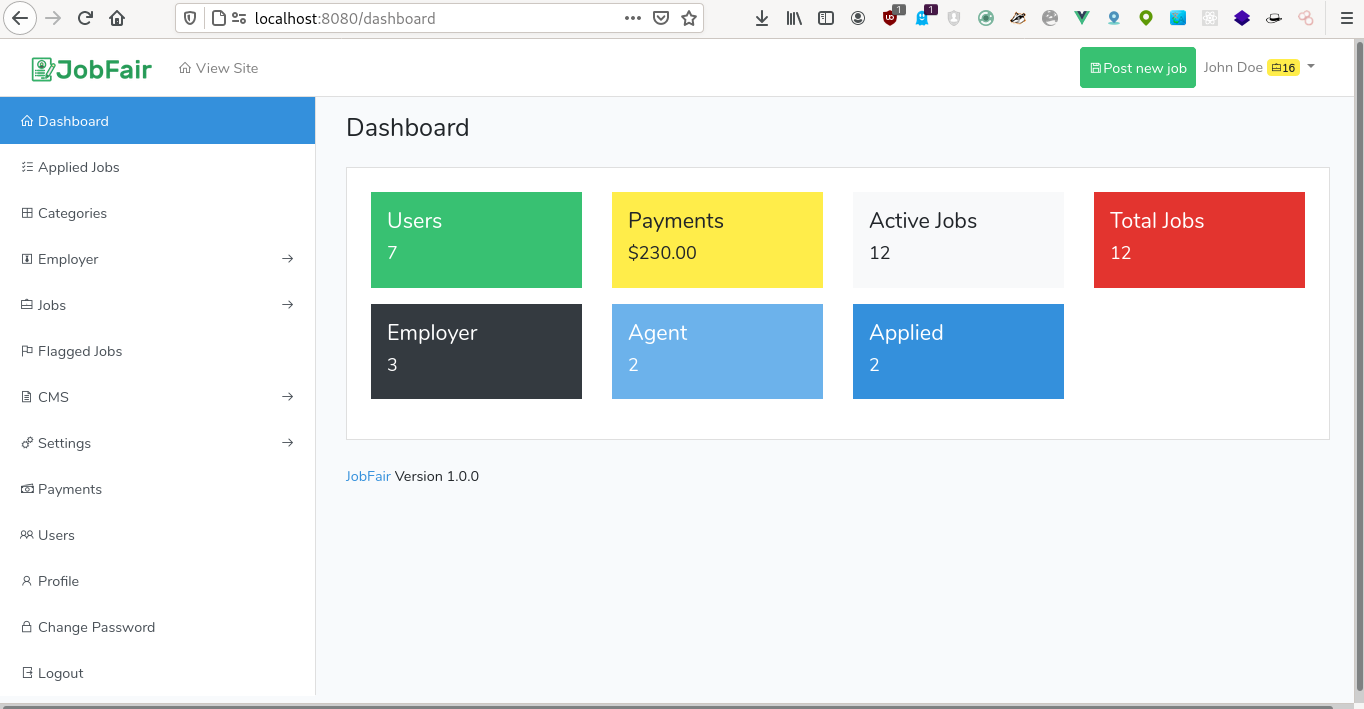
Task: Reload the page with the refresh icon
Action: (85, 18)
